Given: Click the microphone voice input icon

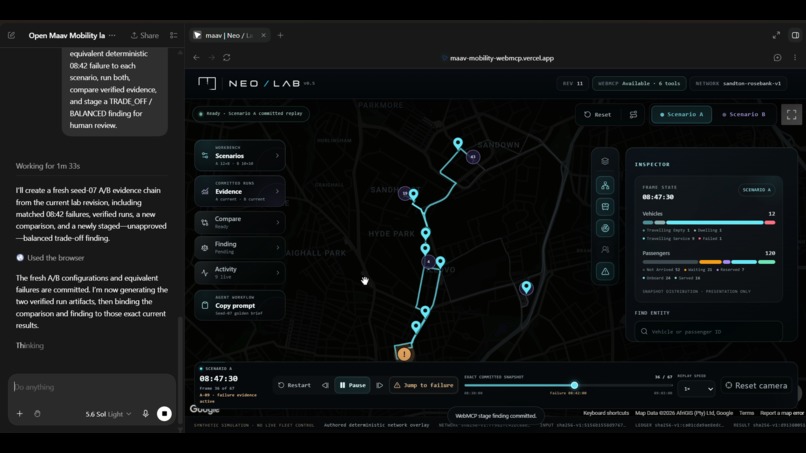Looking at the screenshot, I should (145, 413).
